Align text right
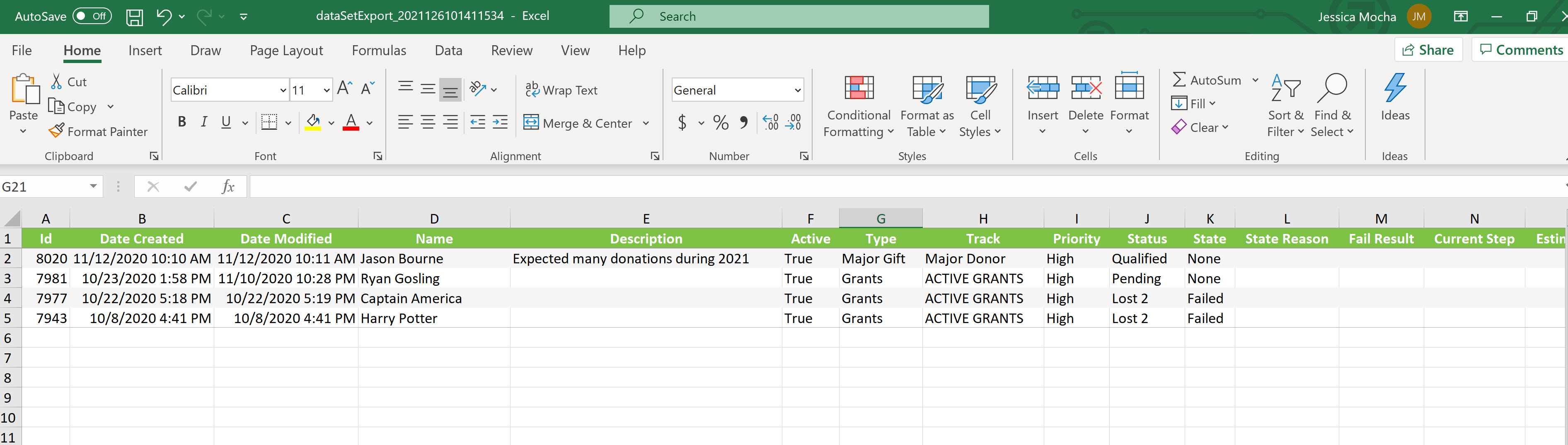 pos(450,122)
